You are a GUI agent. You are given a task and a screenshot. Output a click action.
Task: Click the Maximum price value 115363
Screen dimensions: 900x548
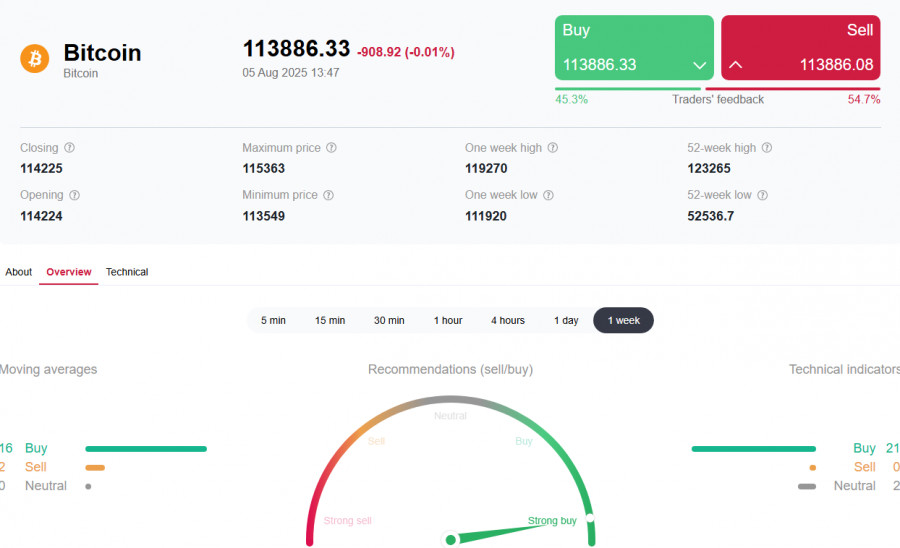click(263, 169)
